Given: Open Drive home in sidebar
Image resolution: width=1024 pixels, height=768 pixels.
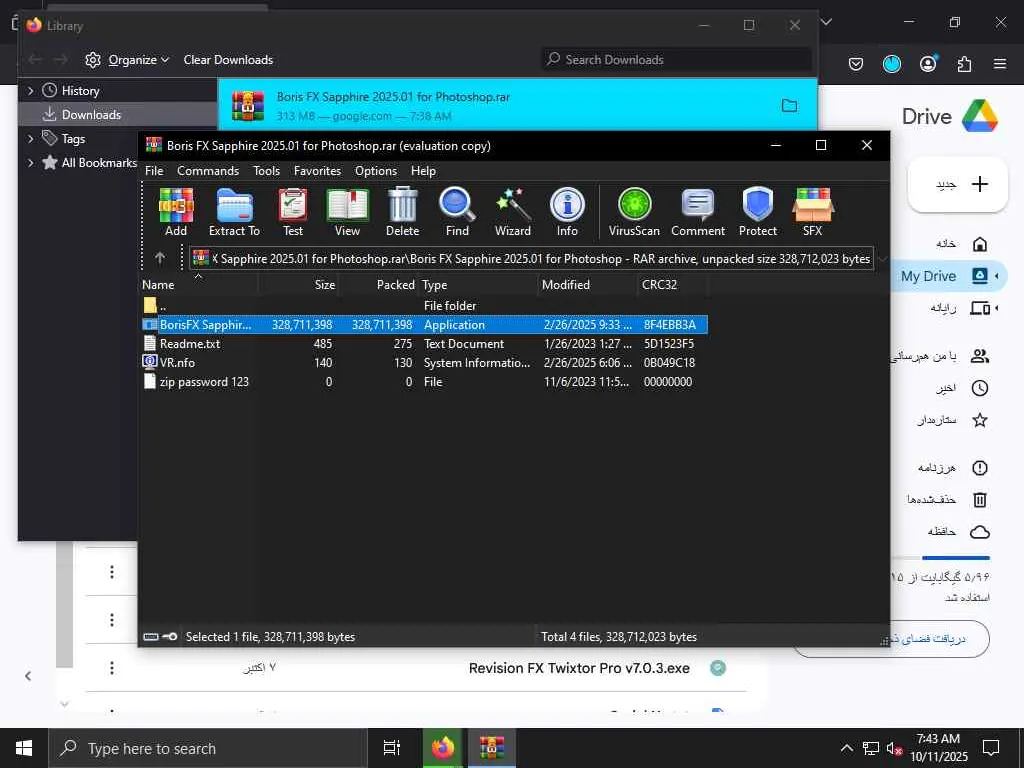Looking at the screenshot, I should click(x=980, y=244).
